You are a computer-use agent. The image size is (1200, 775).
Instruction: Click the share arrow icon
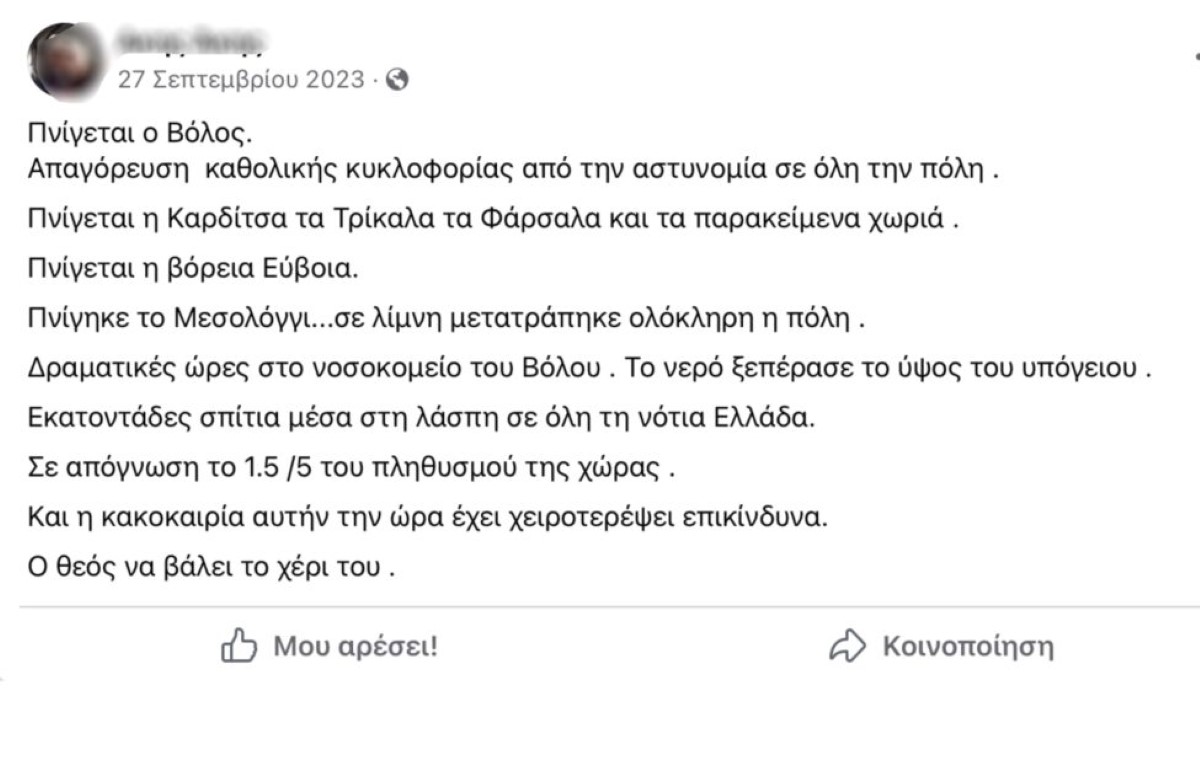[x=846, y=646]
